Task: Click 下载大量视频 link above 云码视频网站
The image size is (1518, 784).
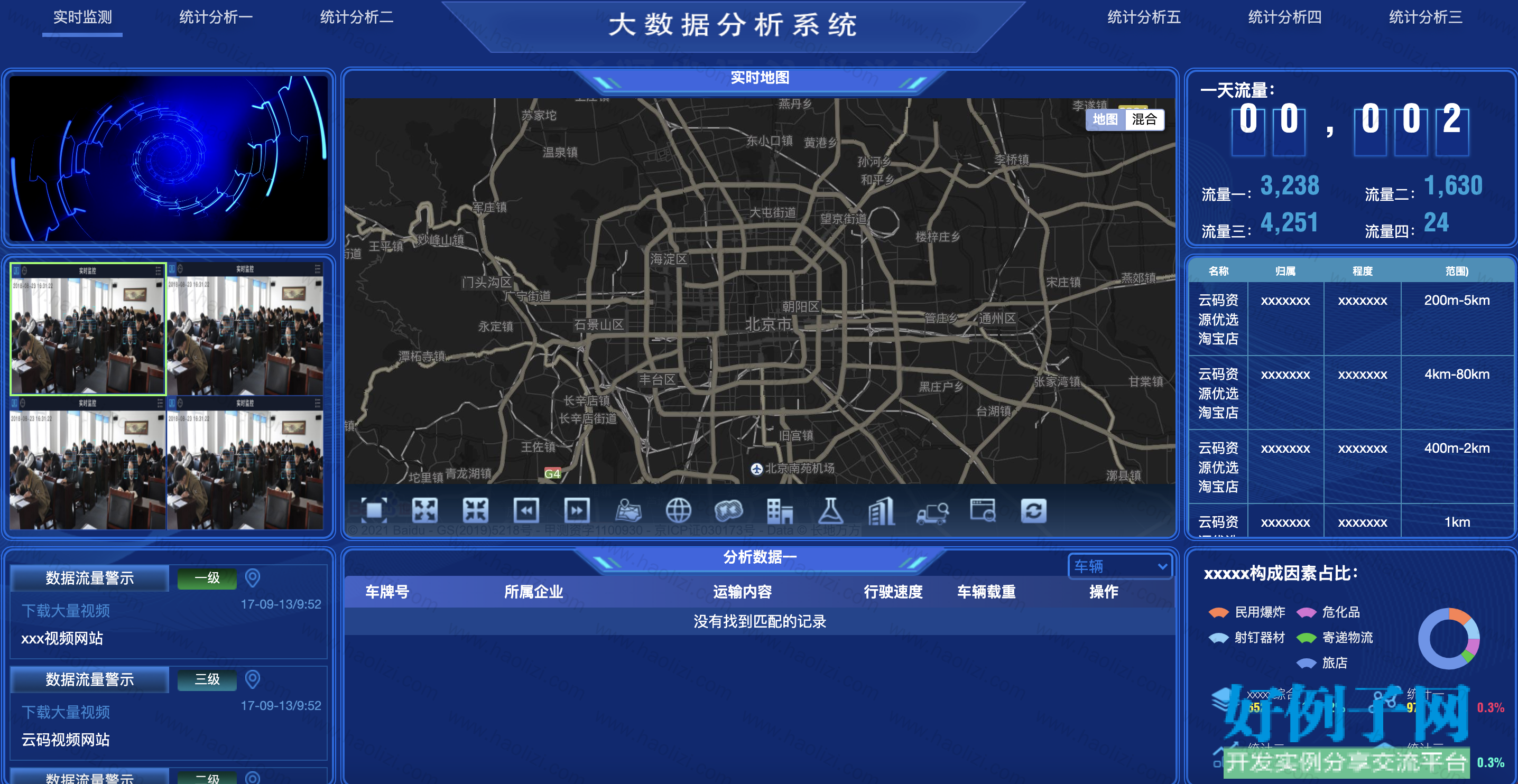Action: coord(66,712)
